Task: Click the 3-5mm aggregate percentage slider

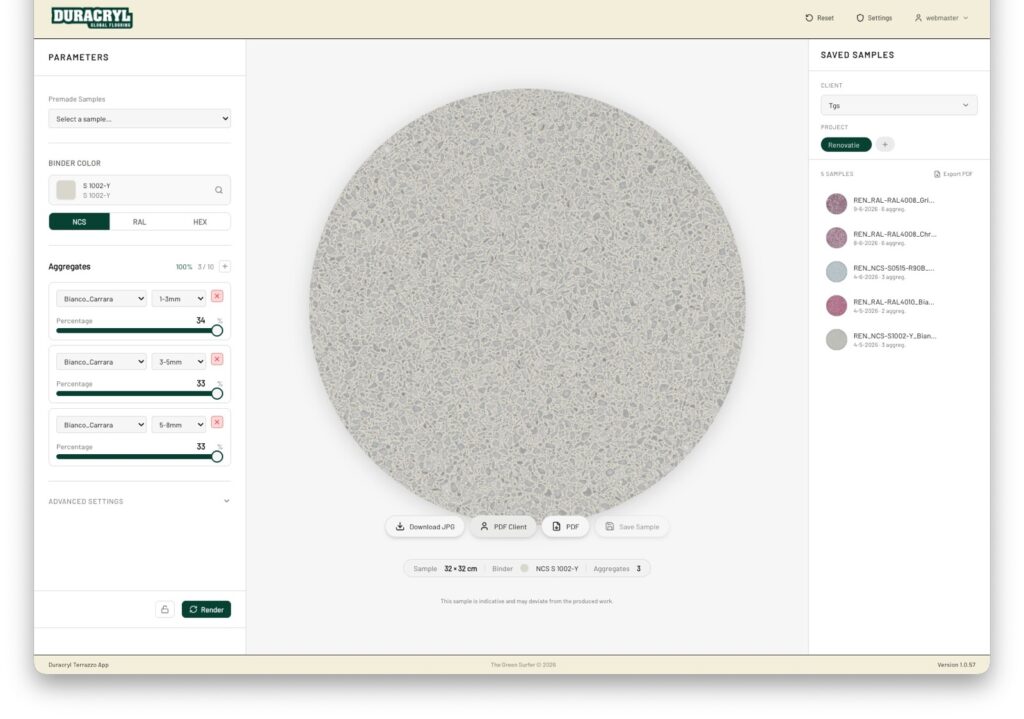Action: point(139,394)
